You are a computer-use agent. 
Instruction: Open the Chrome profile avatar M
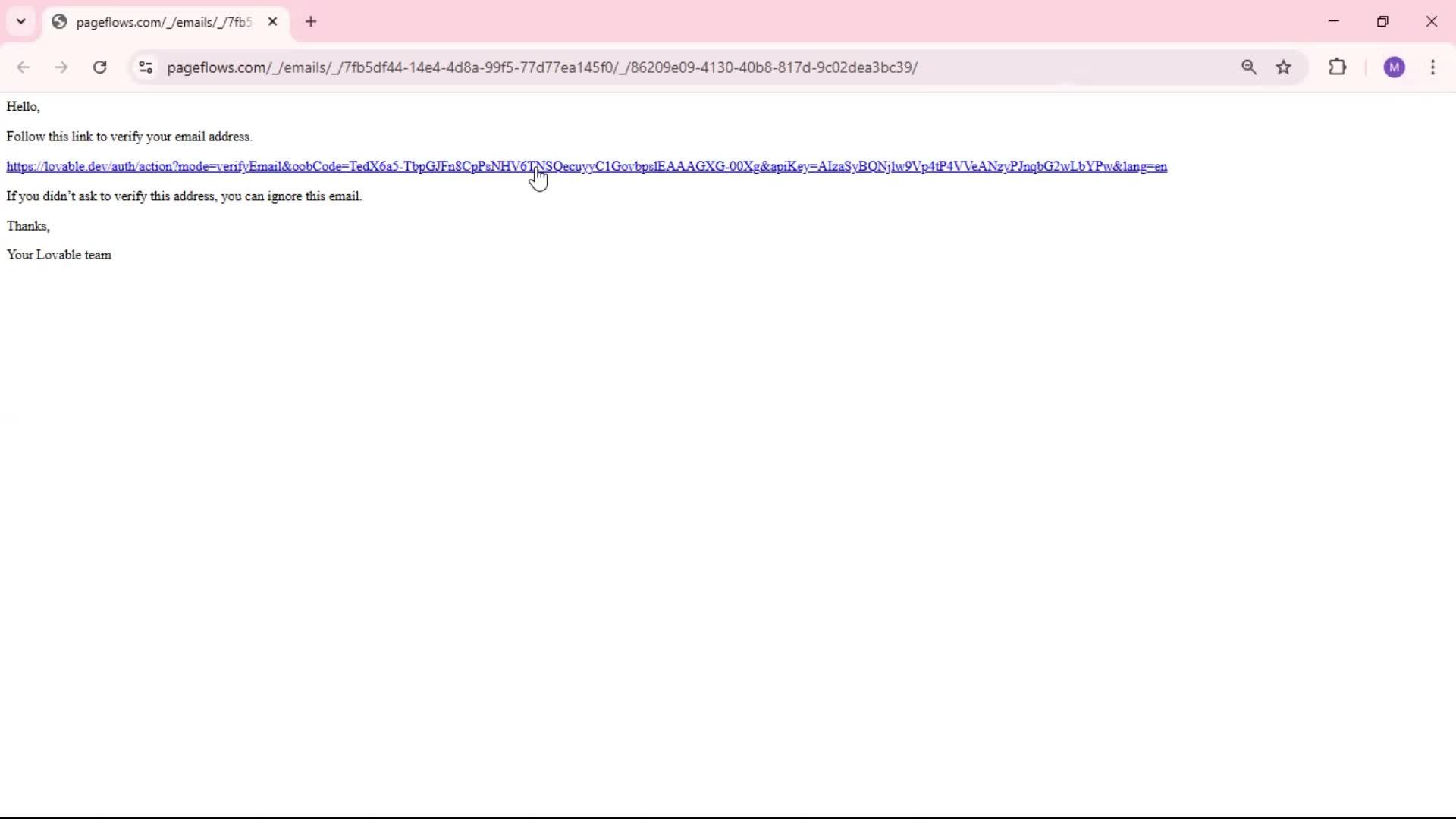[1395, 67]
